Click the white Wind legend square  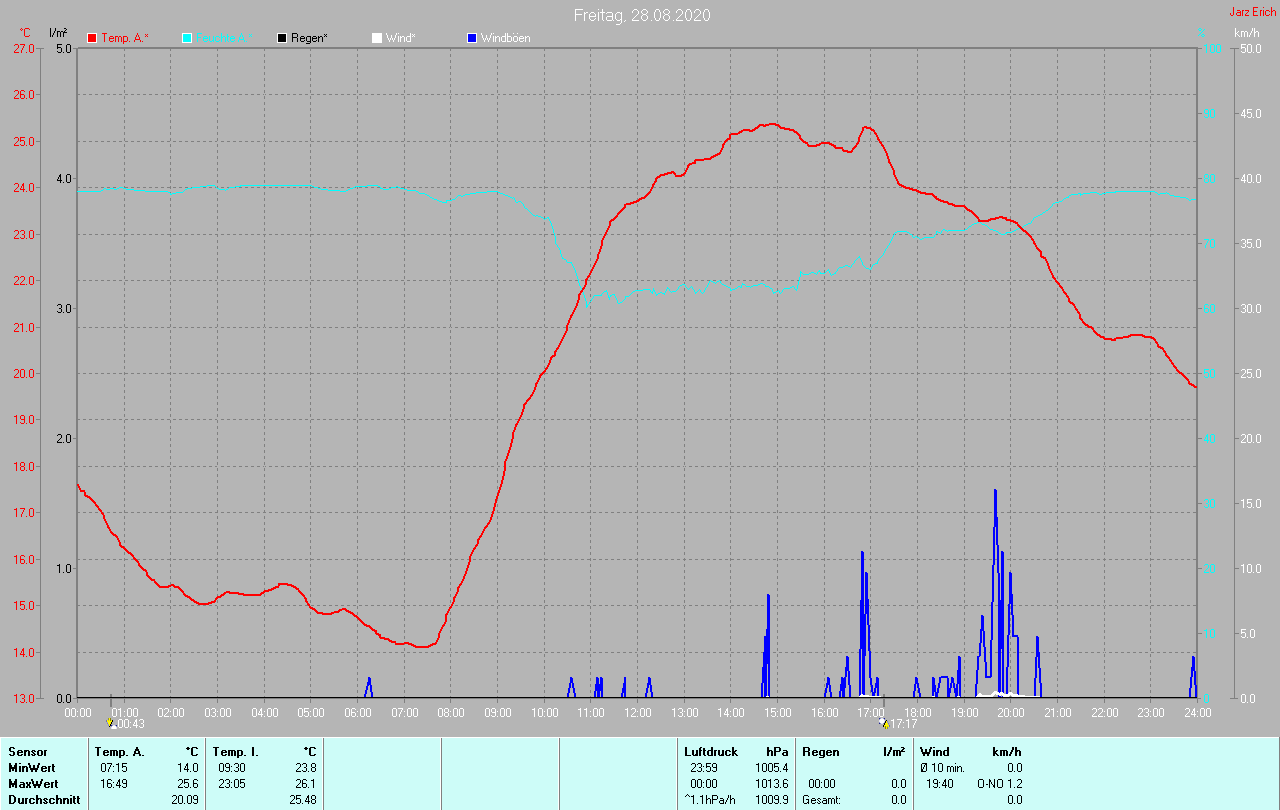(x=377, y=38)
